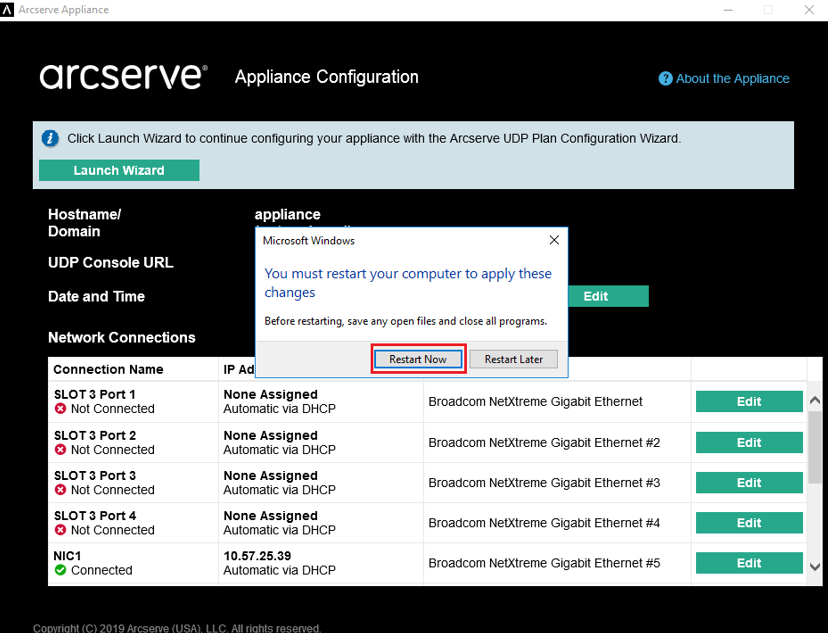The image size is (830, 633).
Task: Edit the NIC1 connection
Action: pyautogui.click(x=749, y=563)
